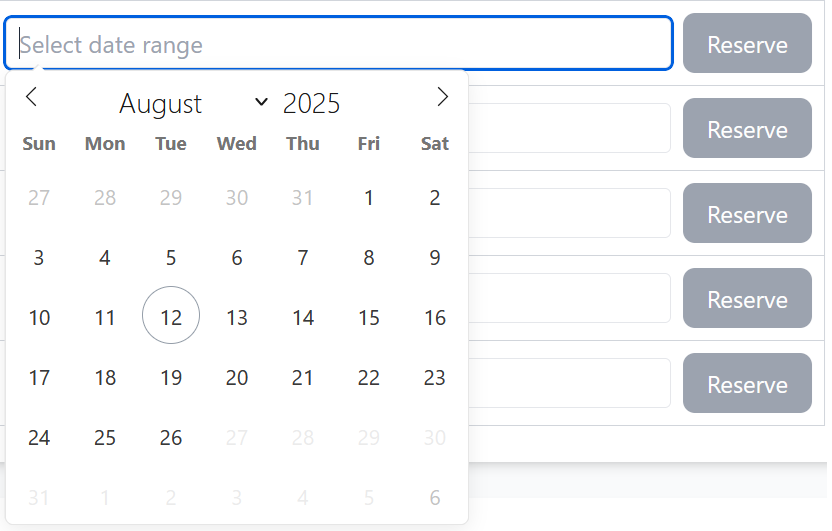
Task: Go to the previous month arrow
Action: 31,97
